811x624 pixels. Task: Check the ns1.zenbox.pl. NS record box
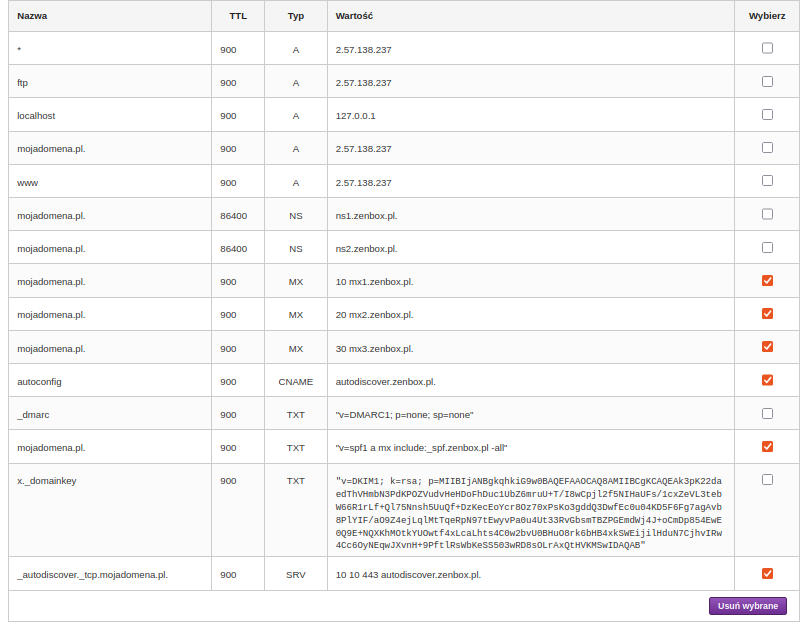coord(767,214)
